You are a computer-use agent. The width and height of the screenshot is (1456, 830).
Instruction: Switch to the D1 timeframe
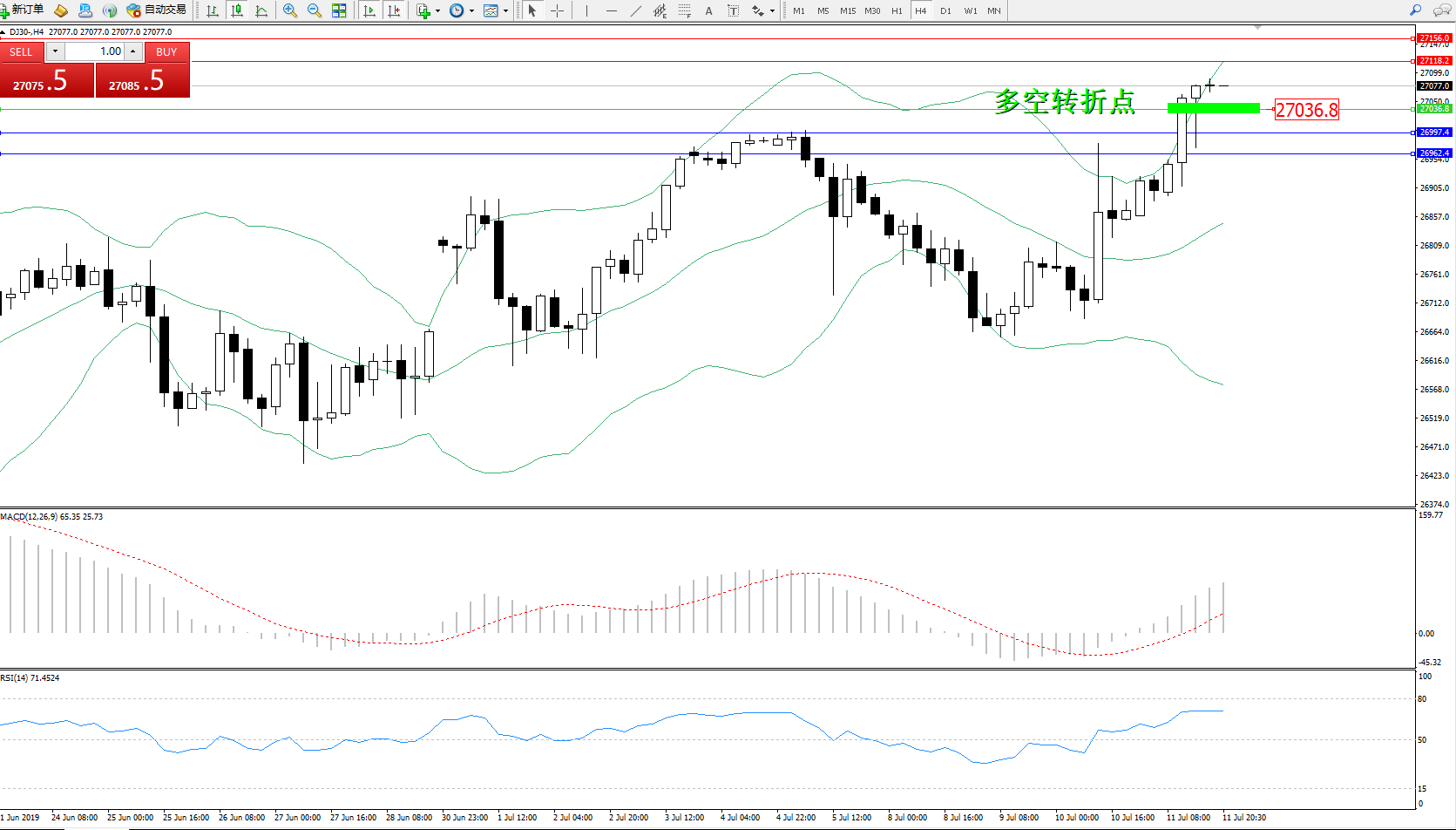coord(945,10)
